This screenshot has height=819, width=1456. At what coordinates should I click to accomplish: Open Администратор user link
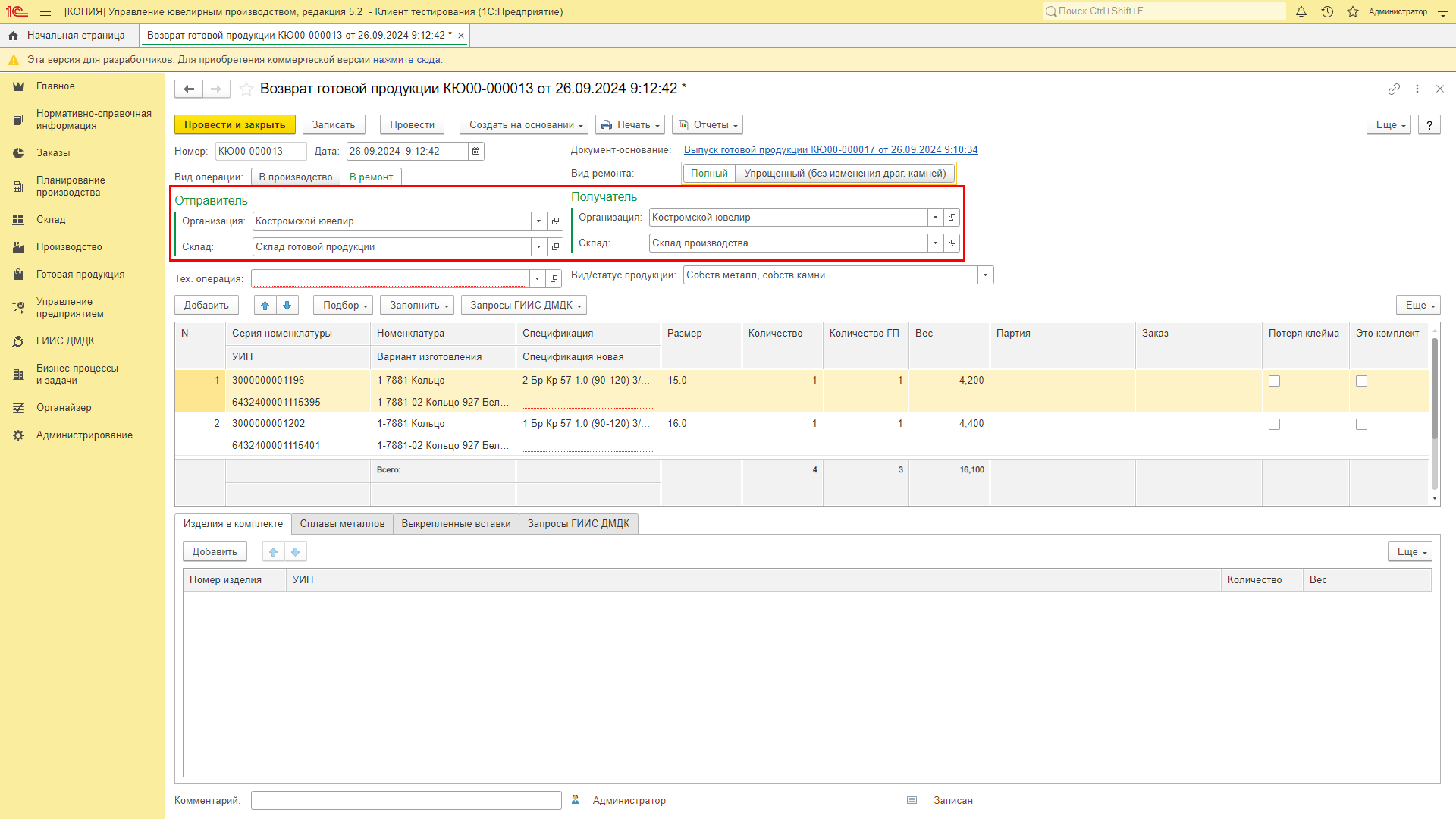point(629,801)
